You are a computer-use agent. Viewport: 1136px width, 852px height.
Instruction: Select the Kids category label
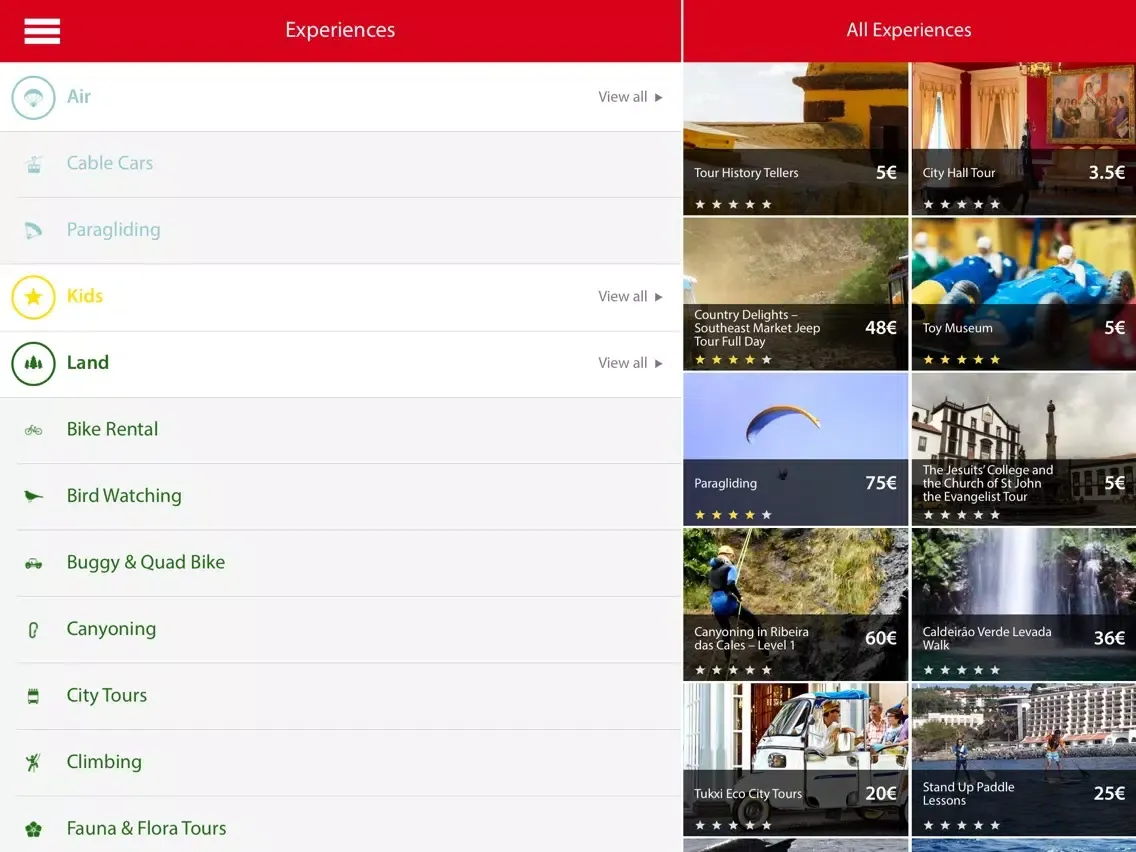(x=85, y=296)
